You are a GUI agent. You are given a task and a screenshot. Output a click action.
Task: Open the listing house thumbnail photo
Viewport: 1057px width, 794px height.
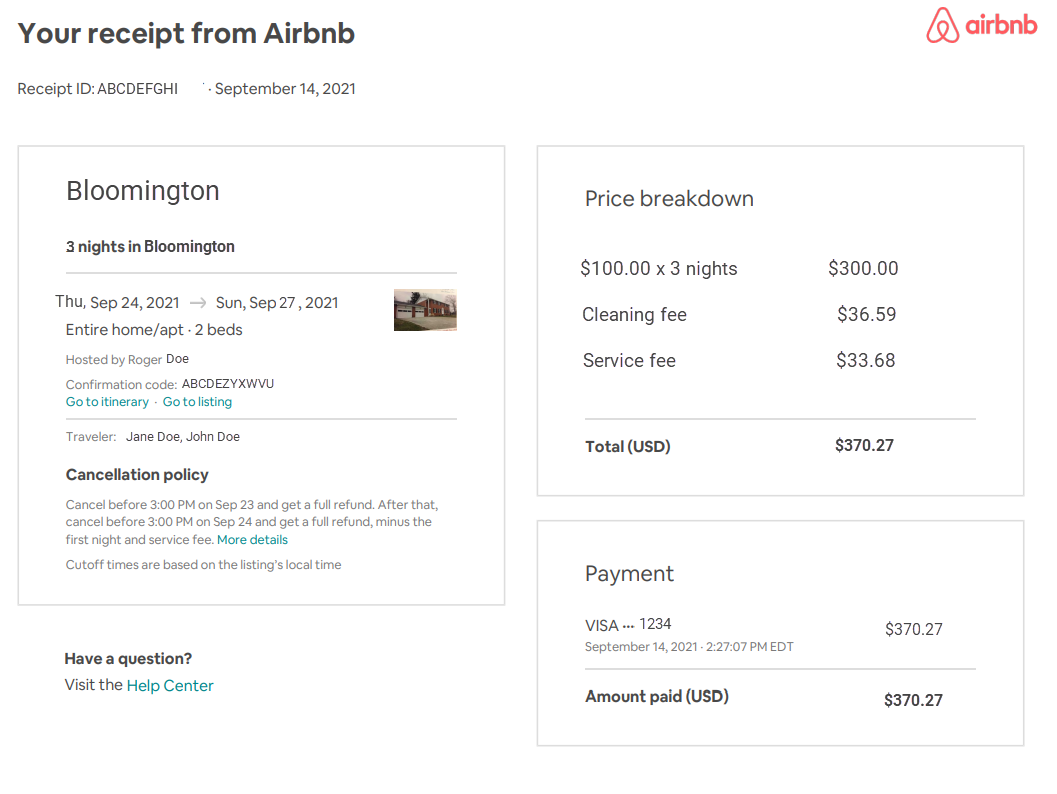click(x=425, y=310)
